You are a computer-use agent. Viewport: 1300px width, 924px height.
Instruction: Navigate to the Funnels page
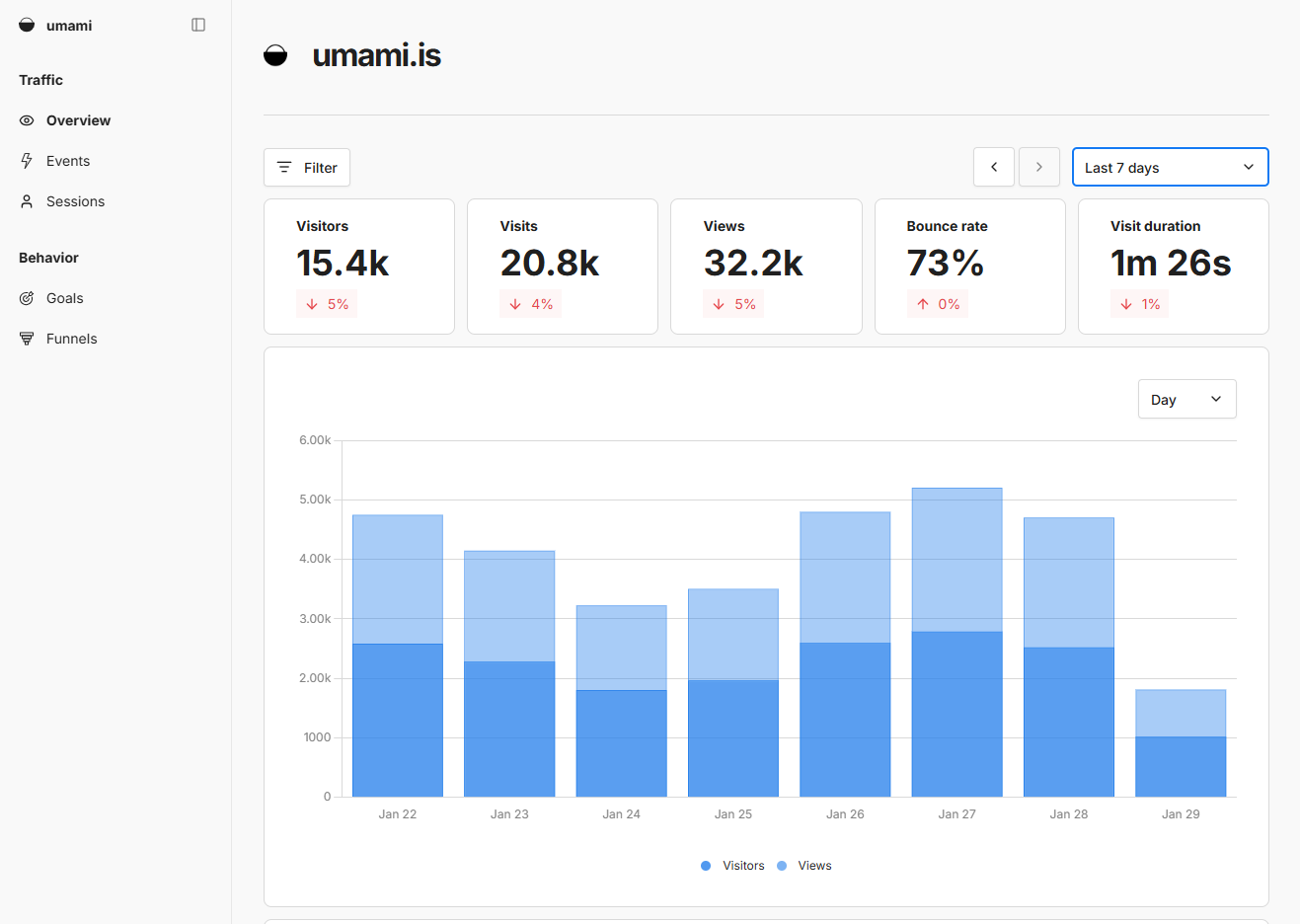point(71,339)
